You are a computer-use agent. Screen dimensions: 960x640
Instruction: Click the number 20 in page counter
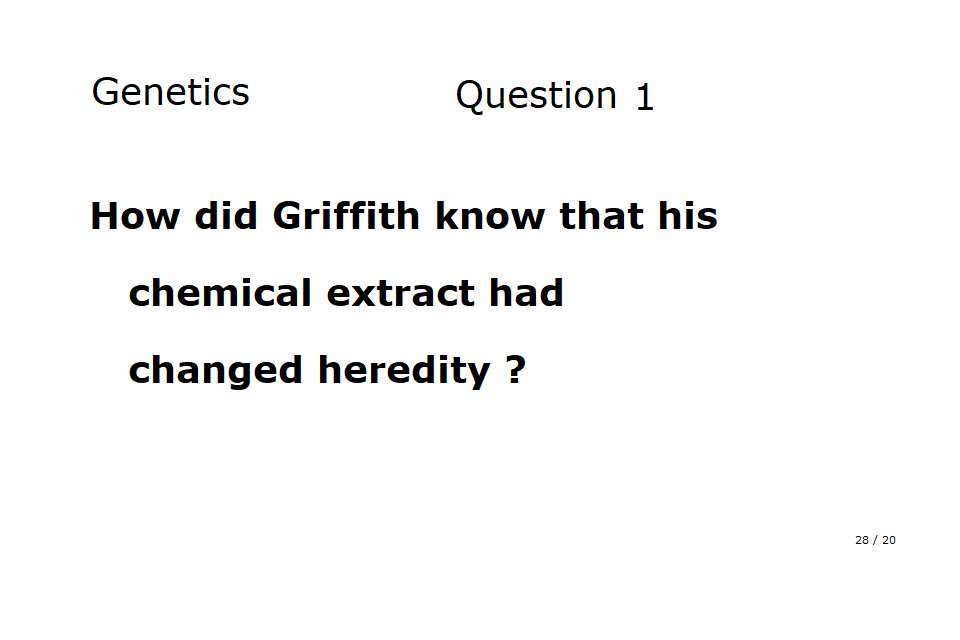[889, 540]
